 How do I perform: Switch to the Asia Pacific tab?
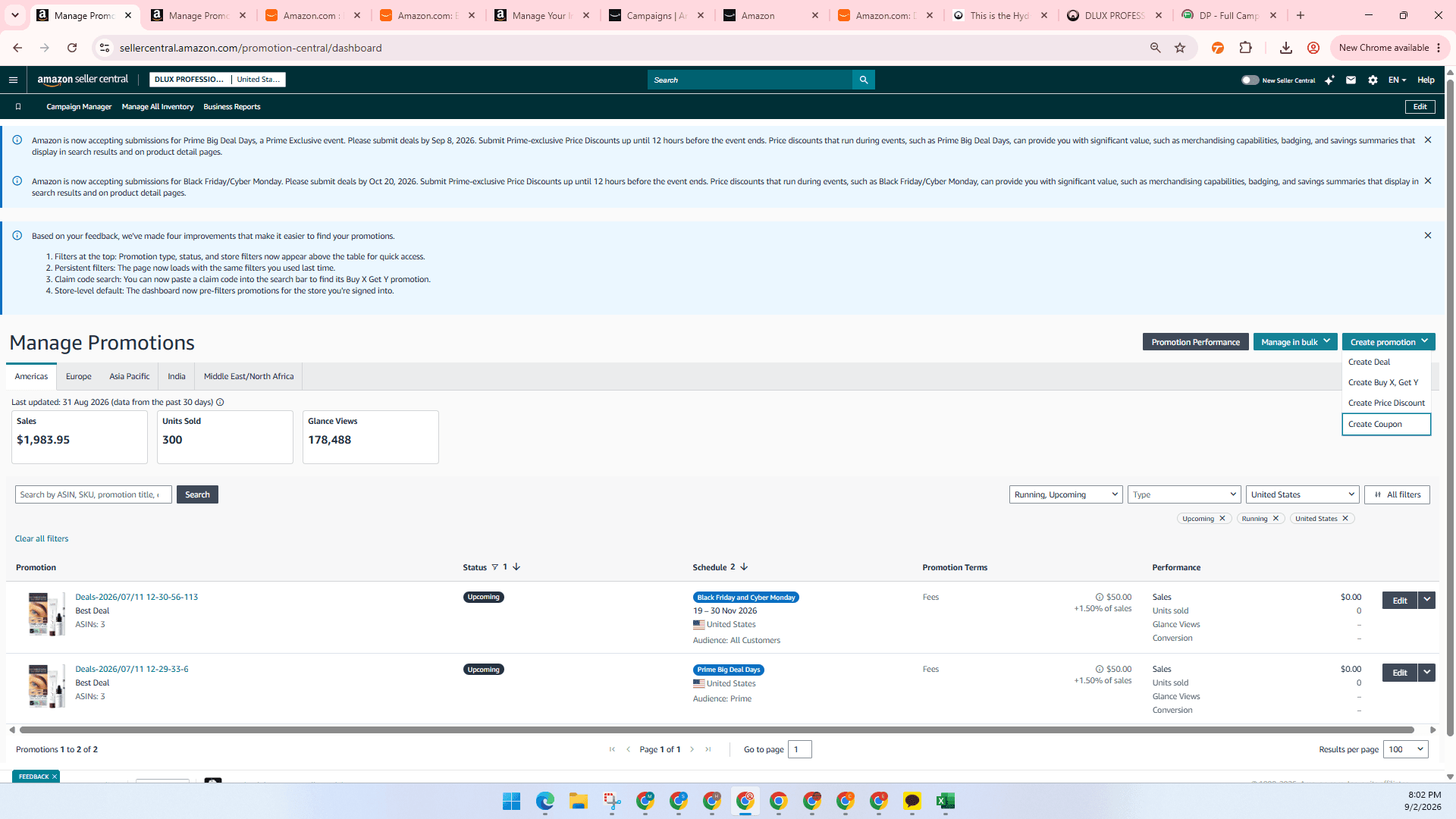pos(129,377)
